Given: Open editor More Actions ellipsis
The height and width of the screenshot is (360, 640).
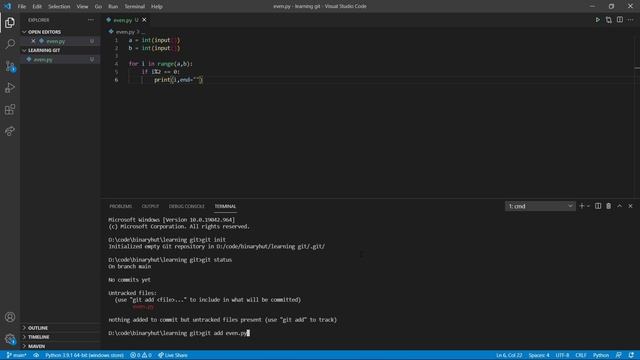Looking at the screenshot, I should coord(631,20).
